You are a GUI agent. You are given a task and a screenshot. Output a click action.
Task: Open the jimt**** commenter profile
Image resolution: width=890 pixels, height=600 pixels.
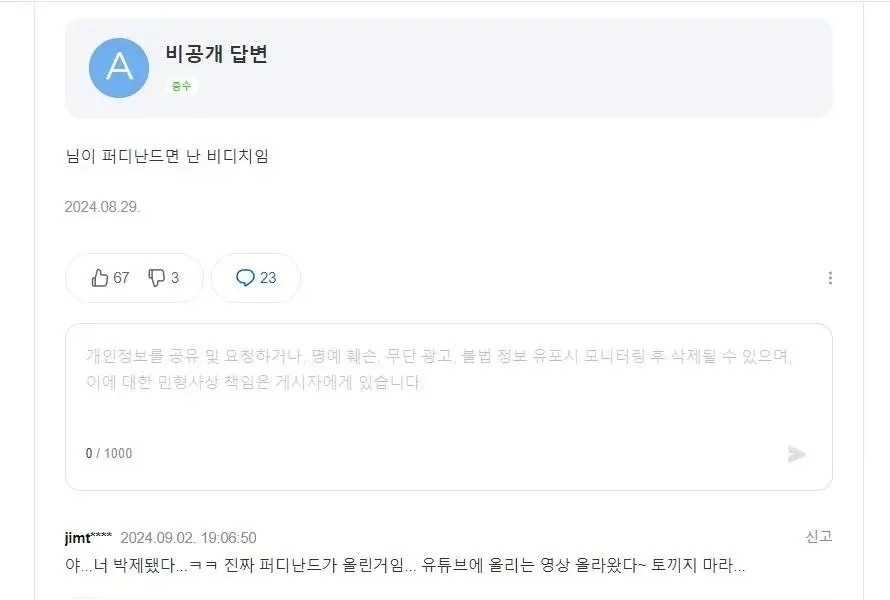[88, 538]
